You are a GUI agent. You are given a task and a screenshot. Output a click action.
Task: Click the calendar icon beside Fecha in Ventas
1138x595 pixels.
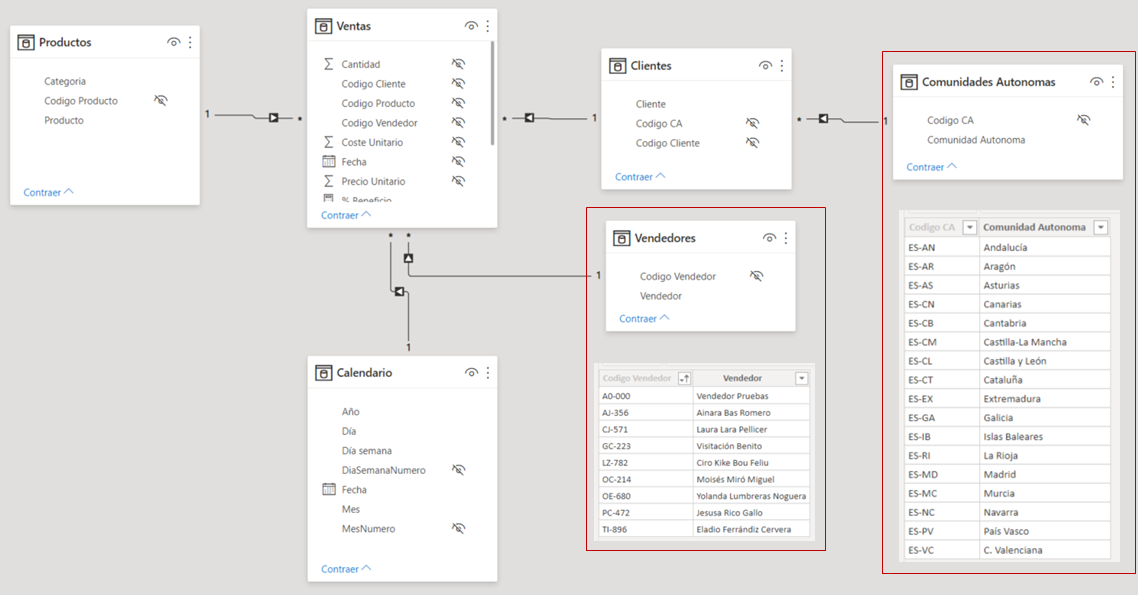[329, 161]
